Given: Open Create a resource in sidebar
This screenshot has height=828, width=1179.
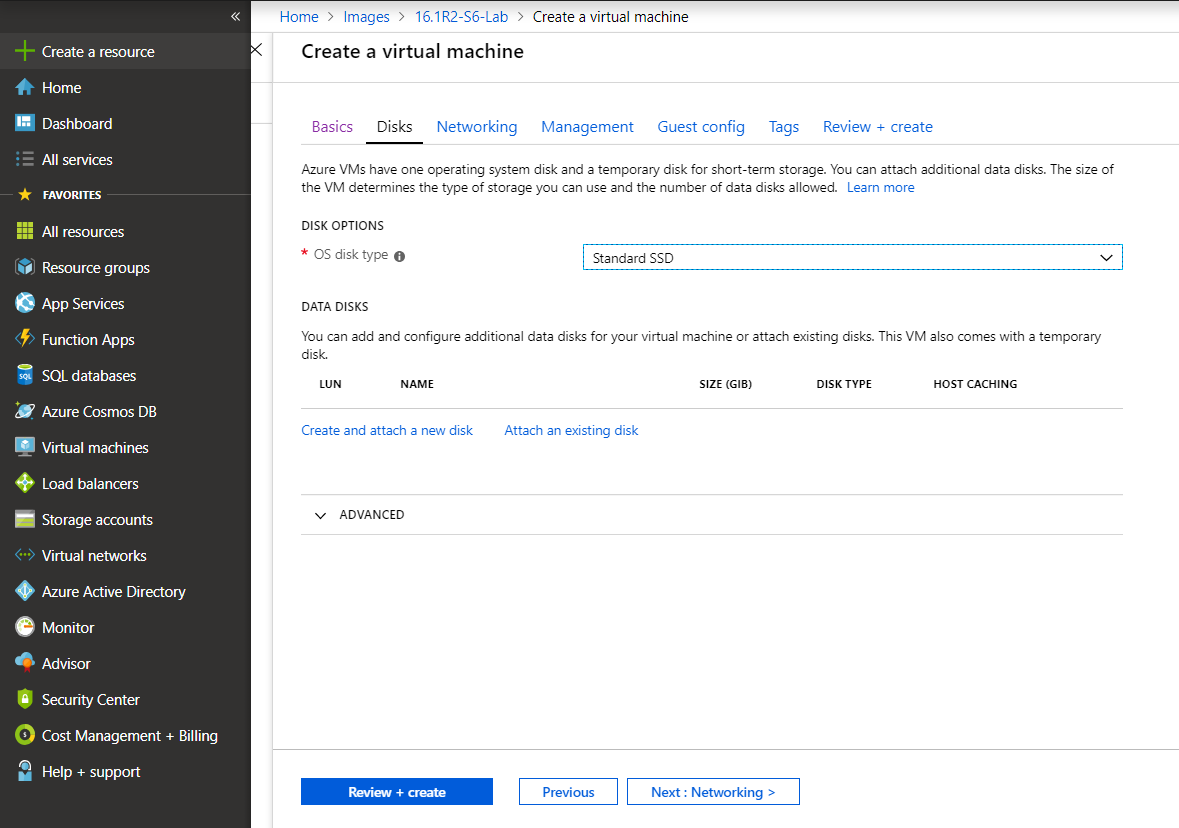Looking at the screenshot, I should (x=125, y=51).
